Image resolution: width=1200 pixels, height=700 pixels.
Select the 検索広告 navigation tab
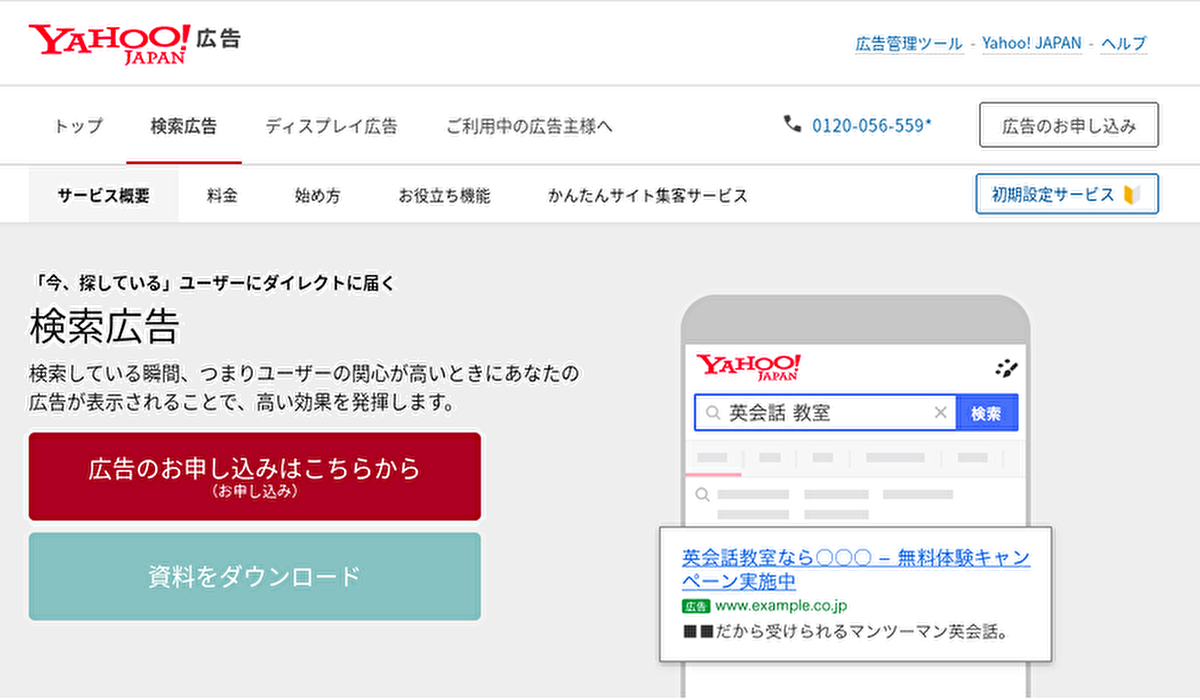point(184,126)
